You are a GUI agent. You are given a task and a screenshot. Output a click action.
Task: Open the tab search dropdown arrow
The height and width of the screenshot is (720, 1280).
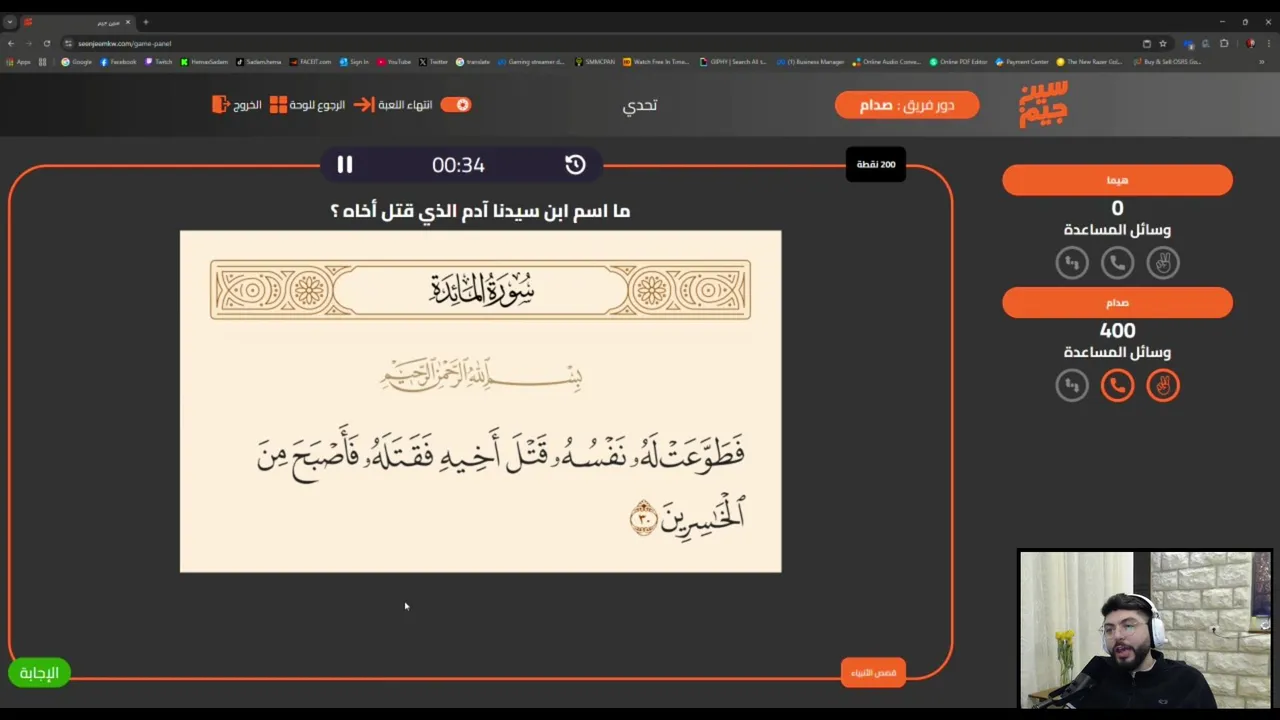click(9, 21)
